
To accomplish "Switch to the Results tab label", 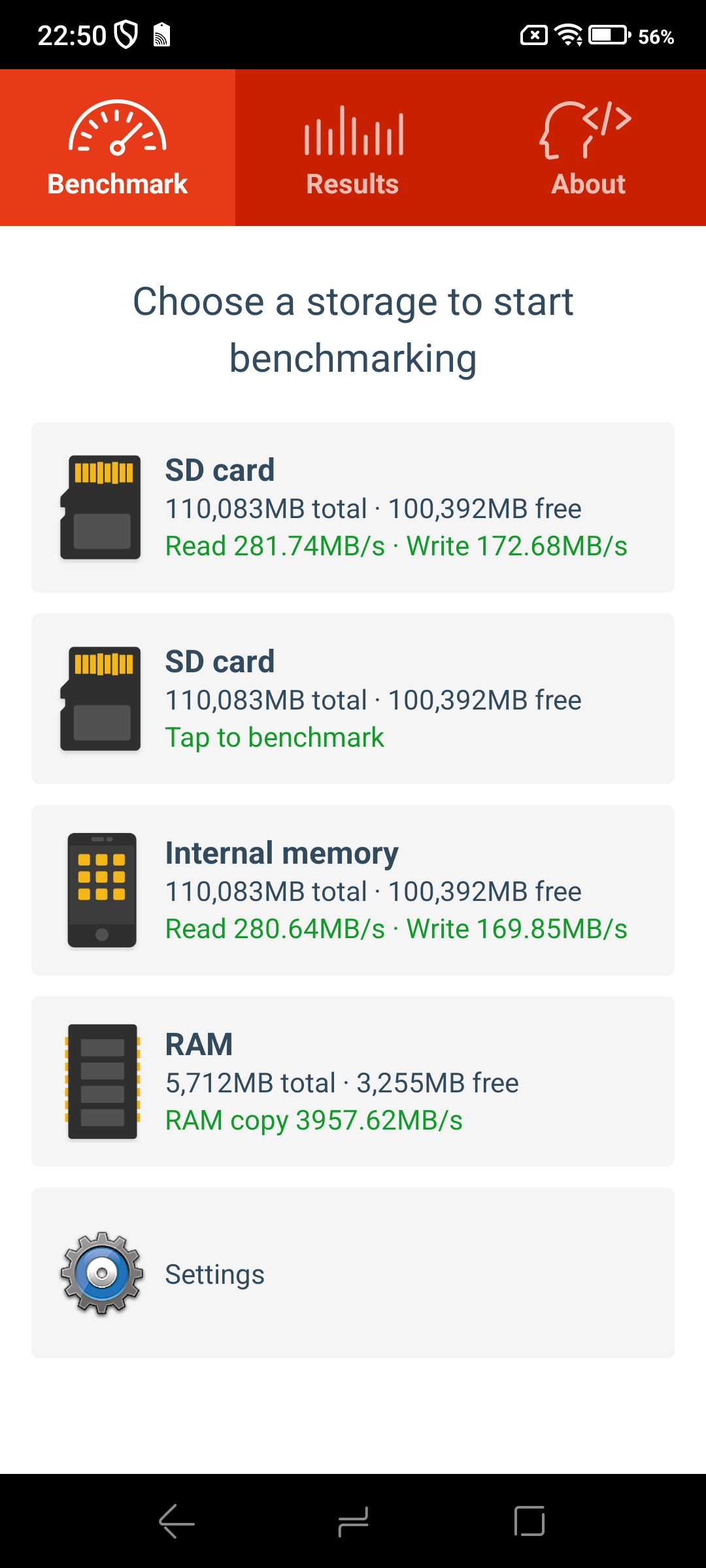I will click(x=352, y=184).
